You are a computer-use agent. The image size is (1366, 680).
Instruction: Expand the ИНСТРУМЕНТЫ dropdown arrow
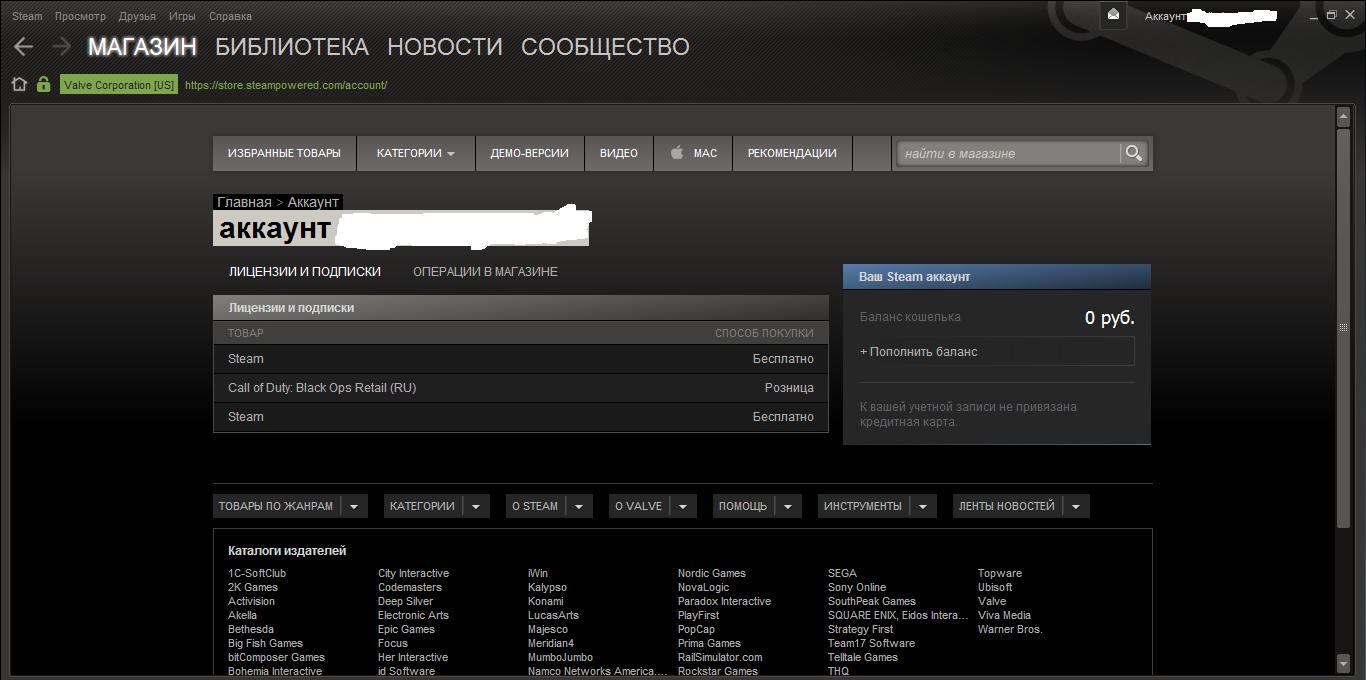point(923,506)
